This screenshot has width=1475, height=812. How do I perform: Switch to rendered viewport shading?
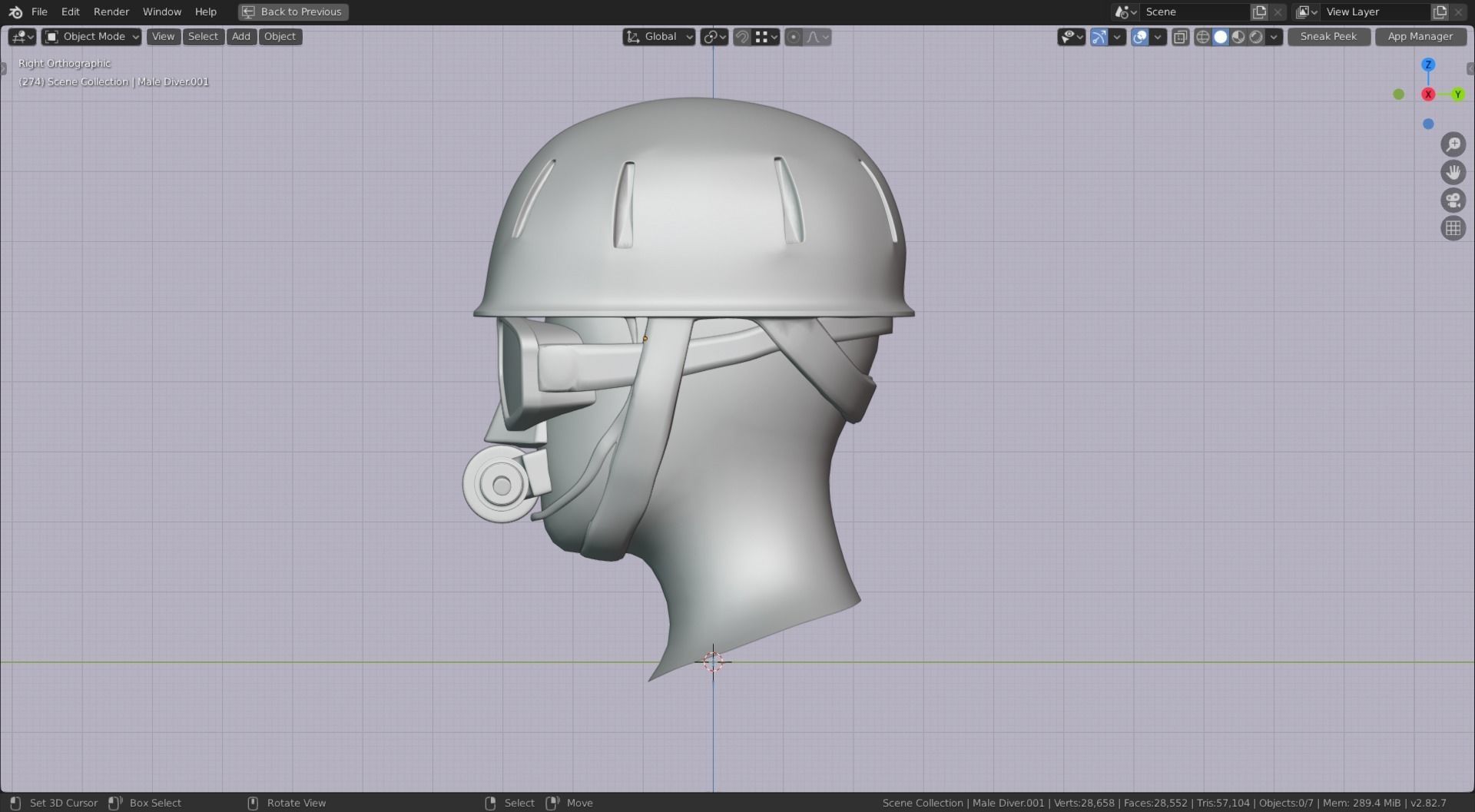click(x=1256, y=36)
